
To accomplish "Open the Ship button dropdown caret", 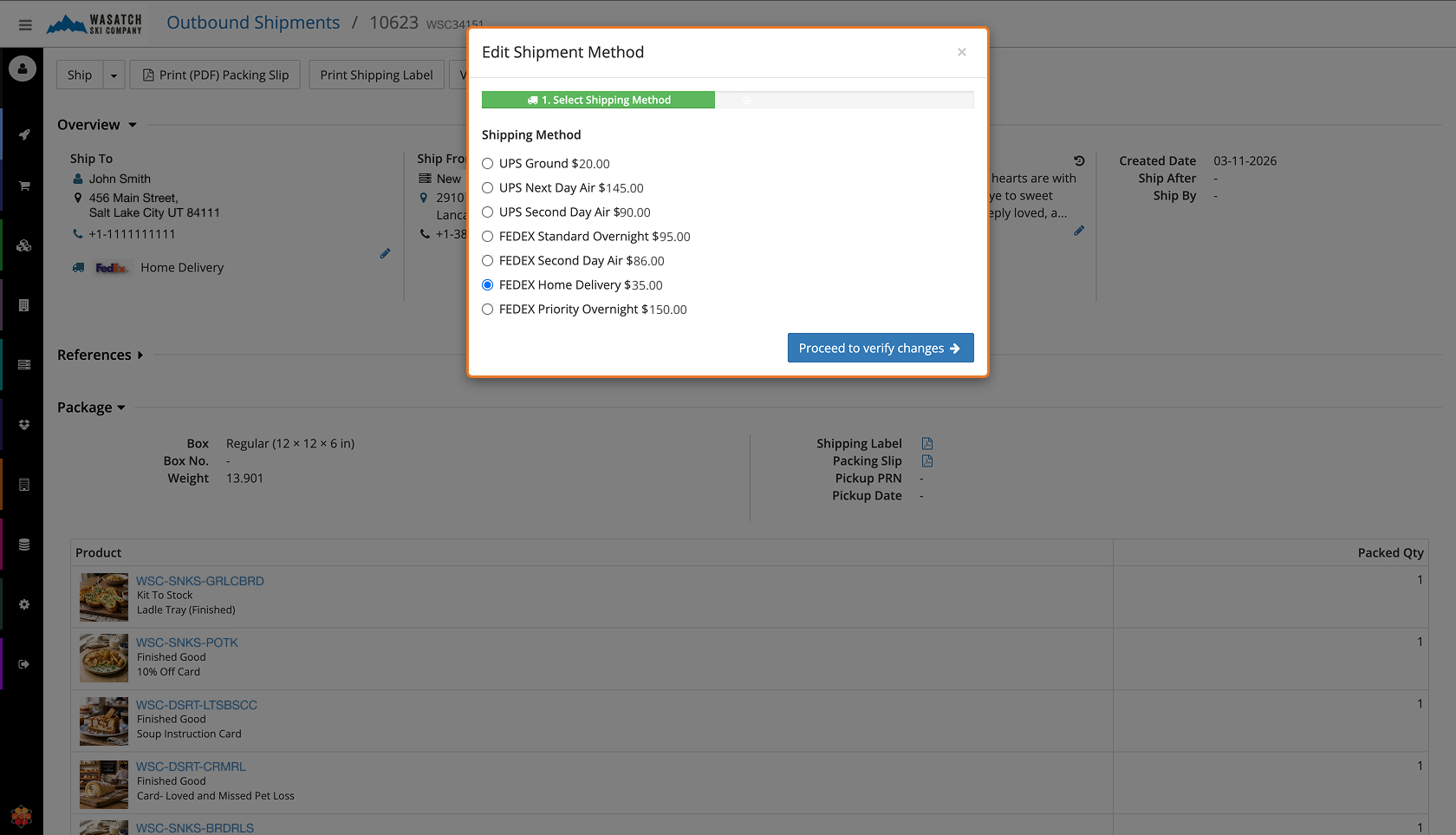I will click(114, 75).
